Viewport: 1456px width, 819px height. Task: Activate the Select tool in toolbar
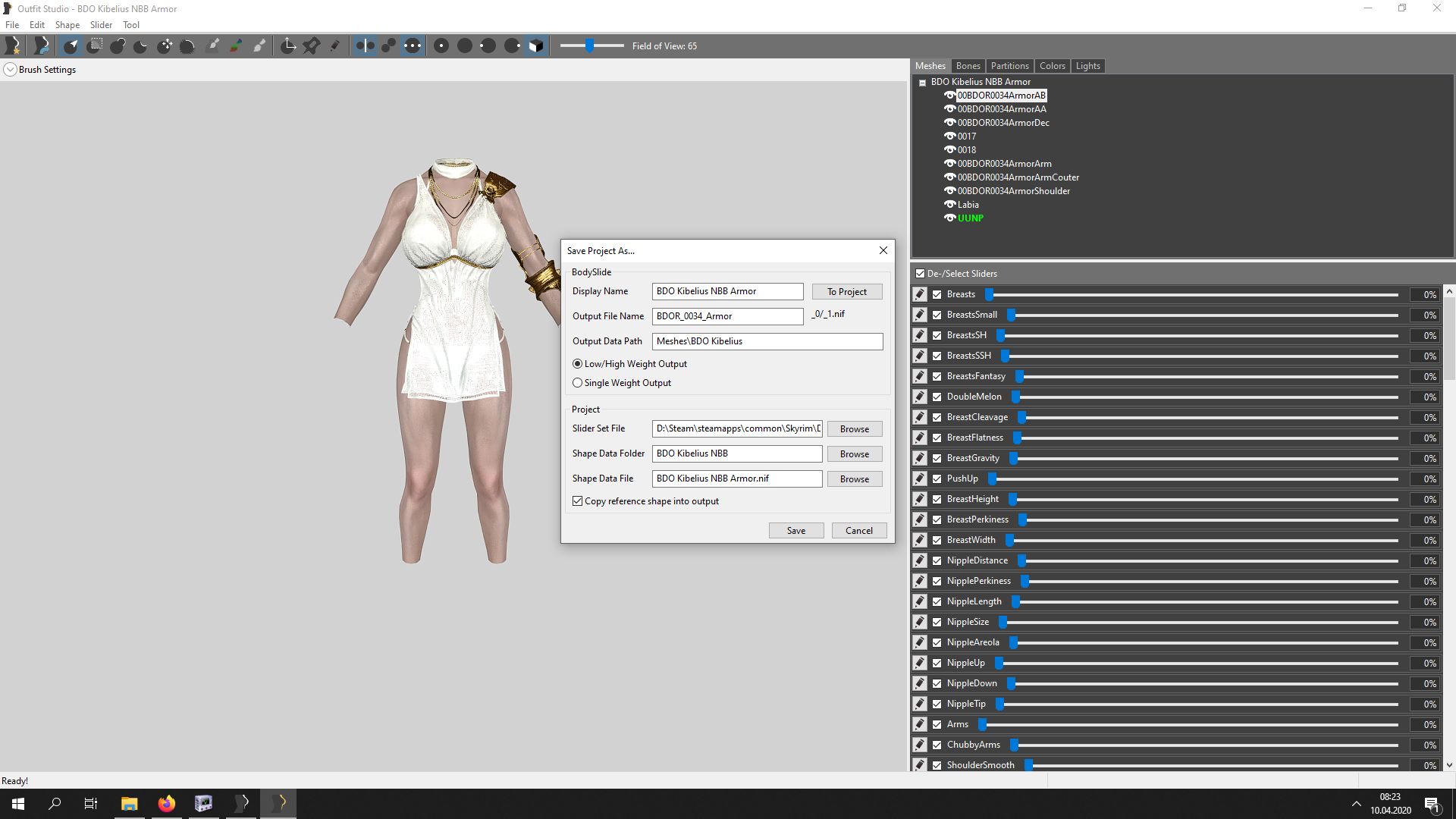71,45
